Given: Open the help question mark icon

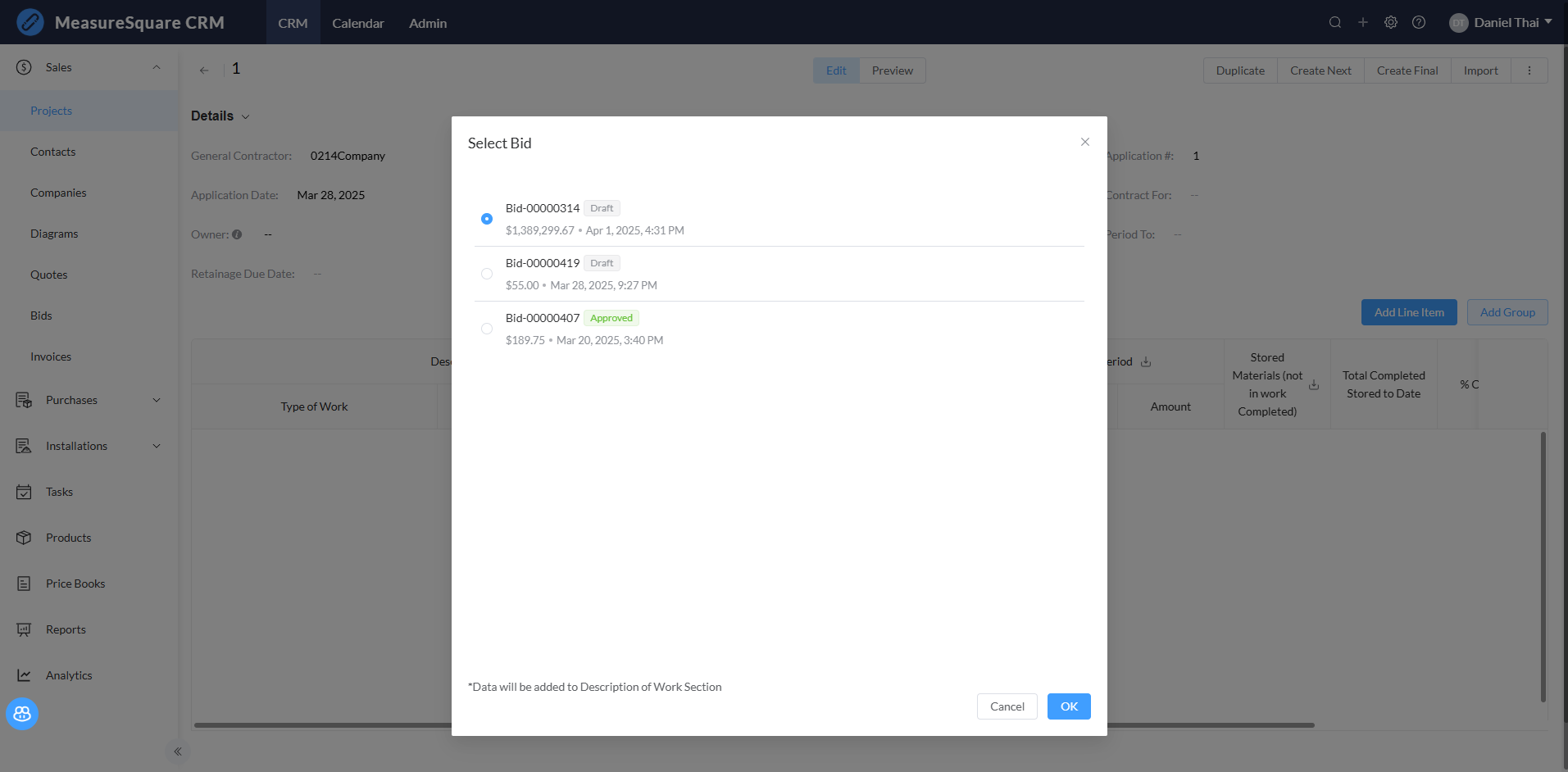Looking at the screenshot, I should 1419,22.
